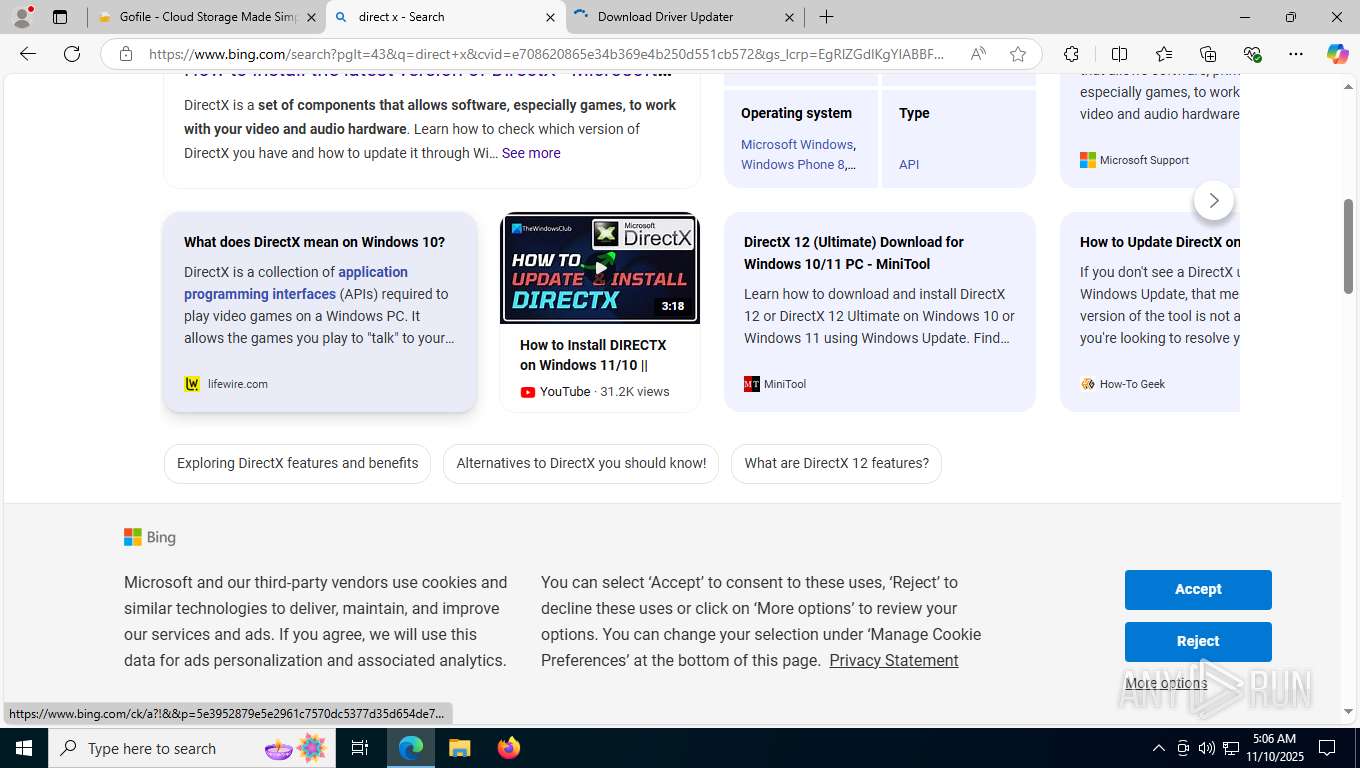
Task: Accept Bing cookies
Action: point(1198,590)
